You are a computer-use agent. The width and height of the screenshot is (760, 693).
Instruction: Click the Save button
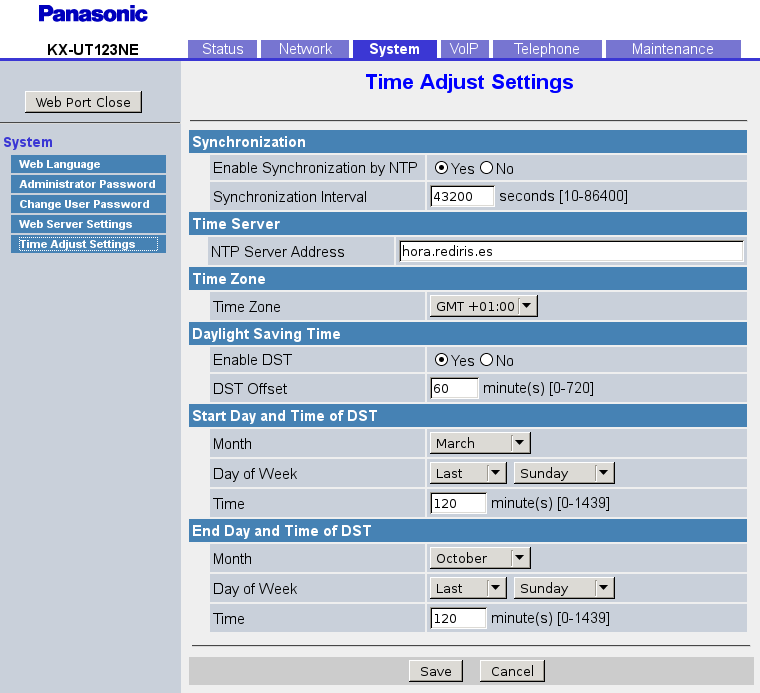point(435,671)
